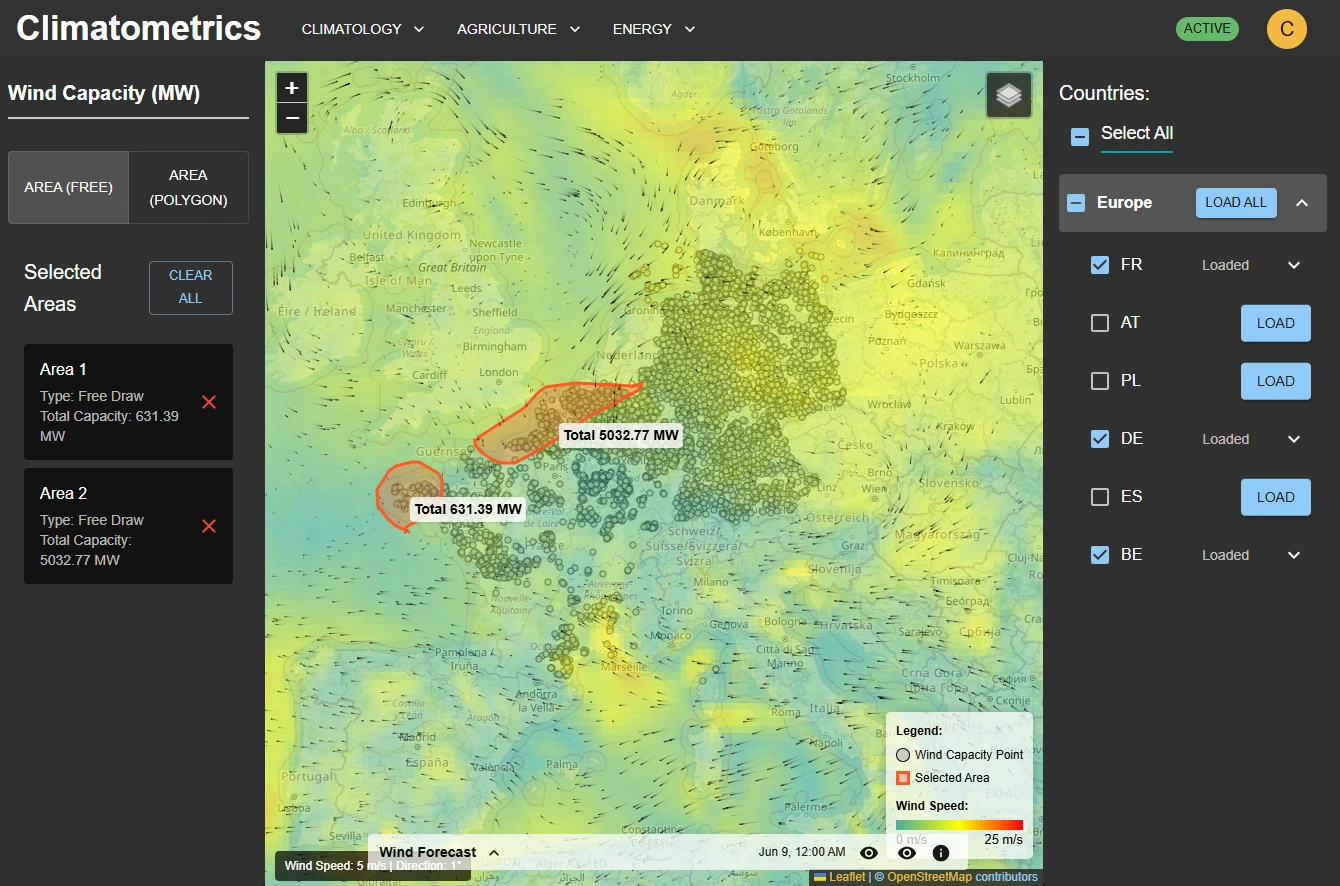Check the AT country checkbox
The image size is (1340, 886).
1100,322
